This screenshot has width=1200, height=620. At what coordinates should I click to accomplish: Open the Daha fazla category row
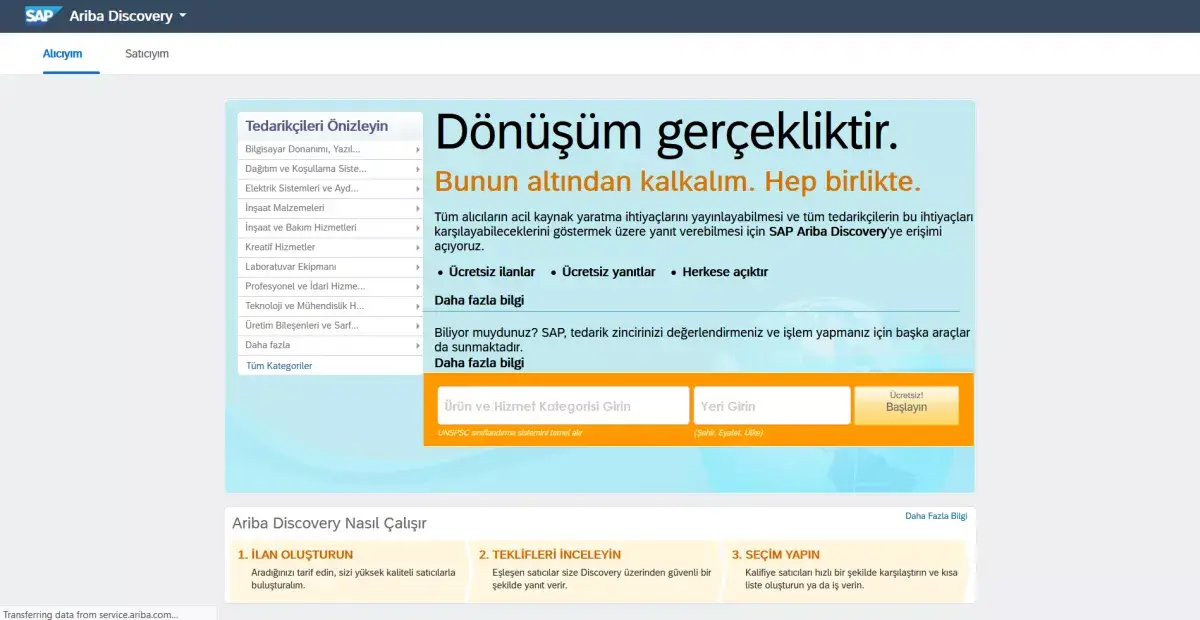pyautogui.click(x=331, y=345)
